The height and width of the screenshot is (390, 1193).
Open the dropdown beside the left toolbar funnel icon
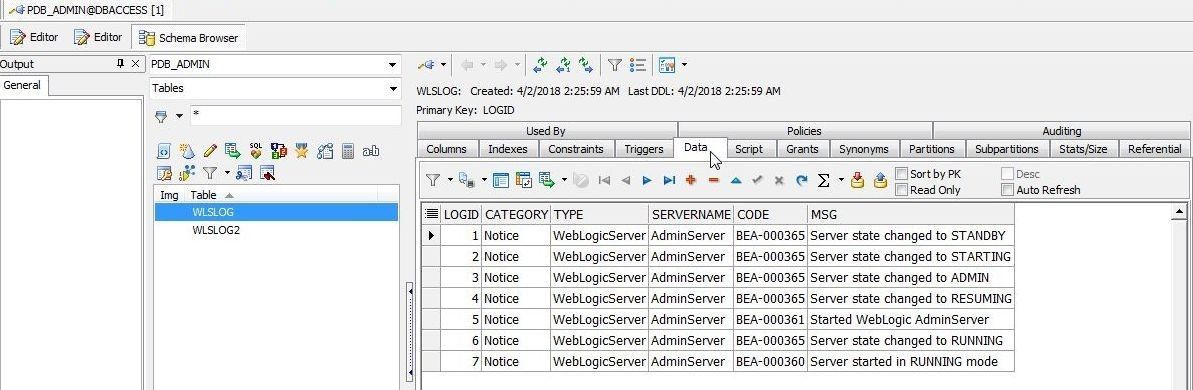point(227,173)
